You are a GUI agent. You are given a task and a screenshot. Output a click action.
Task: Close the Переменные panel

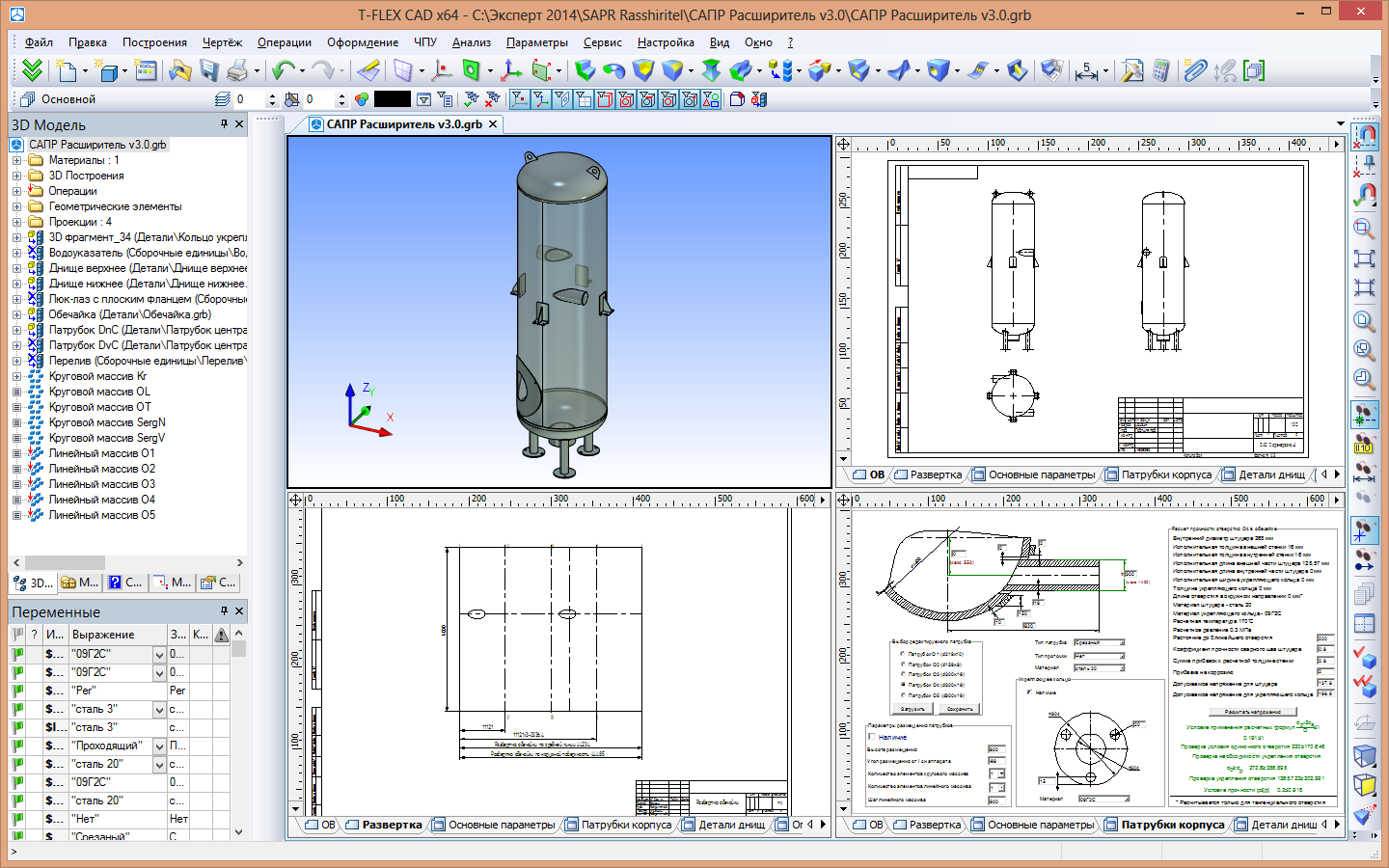(x=239, y=611)
